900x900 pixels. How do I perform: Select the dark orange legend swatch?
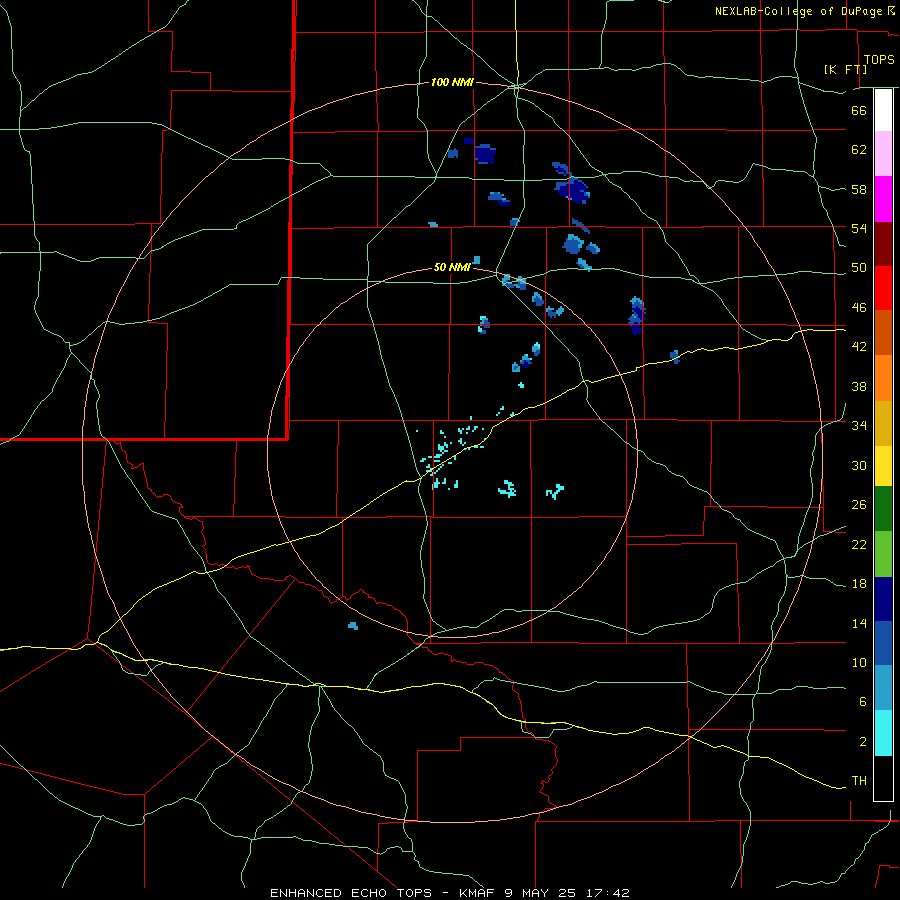pyautogui.click(x=883, y=332)
